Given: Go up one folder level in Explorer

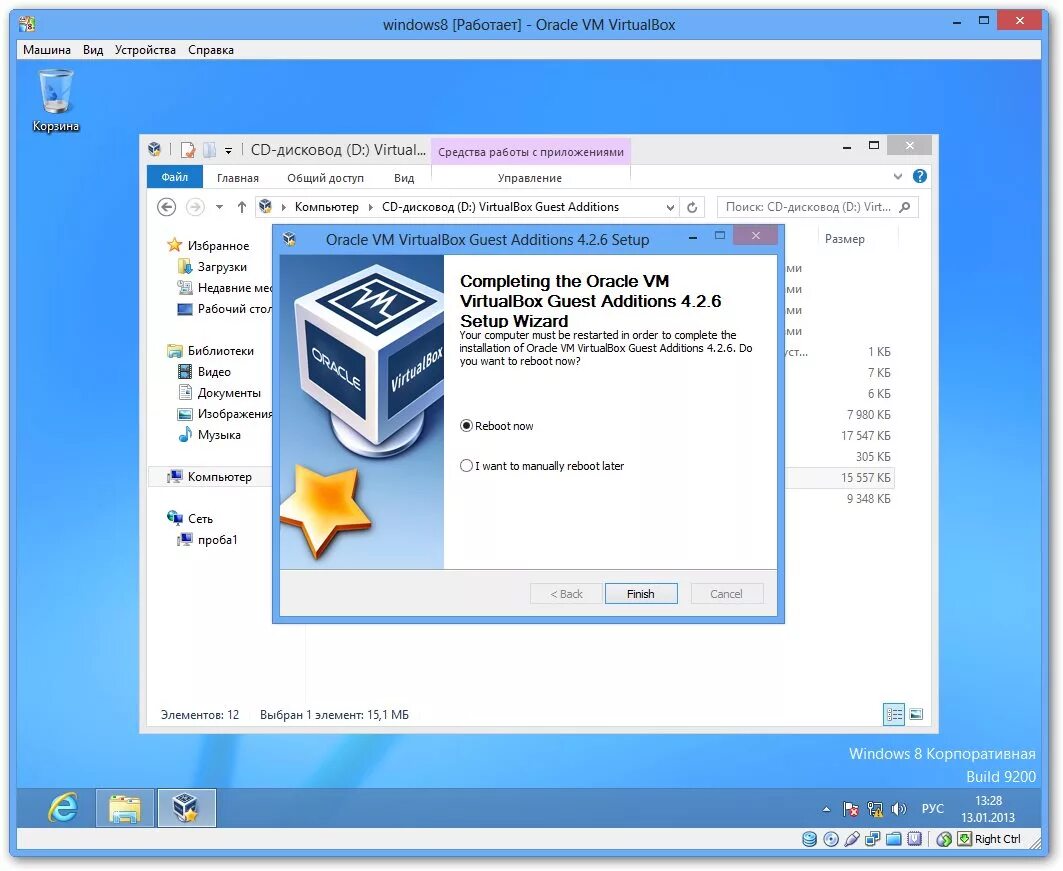Looking at the screenshot, I should [242, 207].
